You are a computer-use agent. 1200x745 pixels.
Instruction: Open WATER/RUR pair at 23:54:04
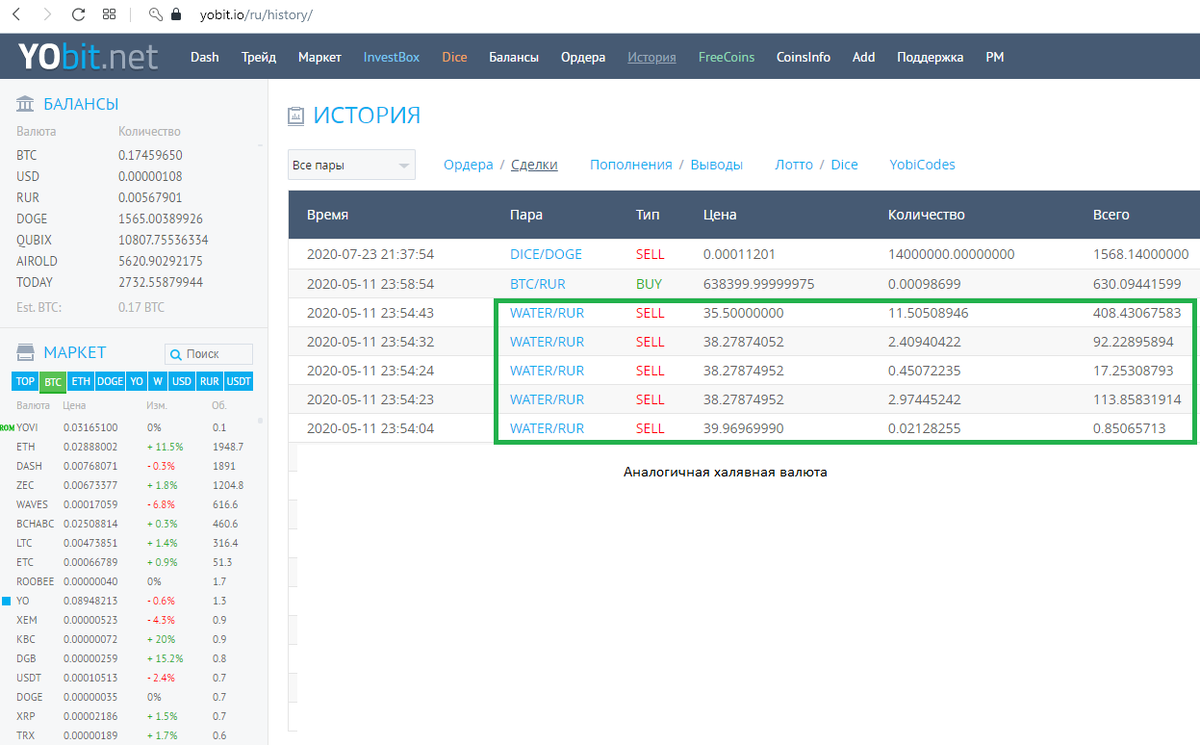tap(547, 429)
